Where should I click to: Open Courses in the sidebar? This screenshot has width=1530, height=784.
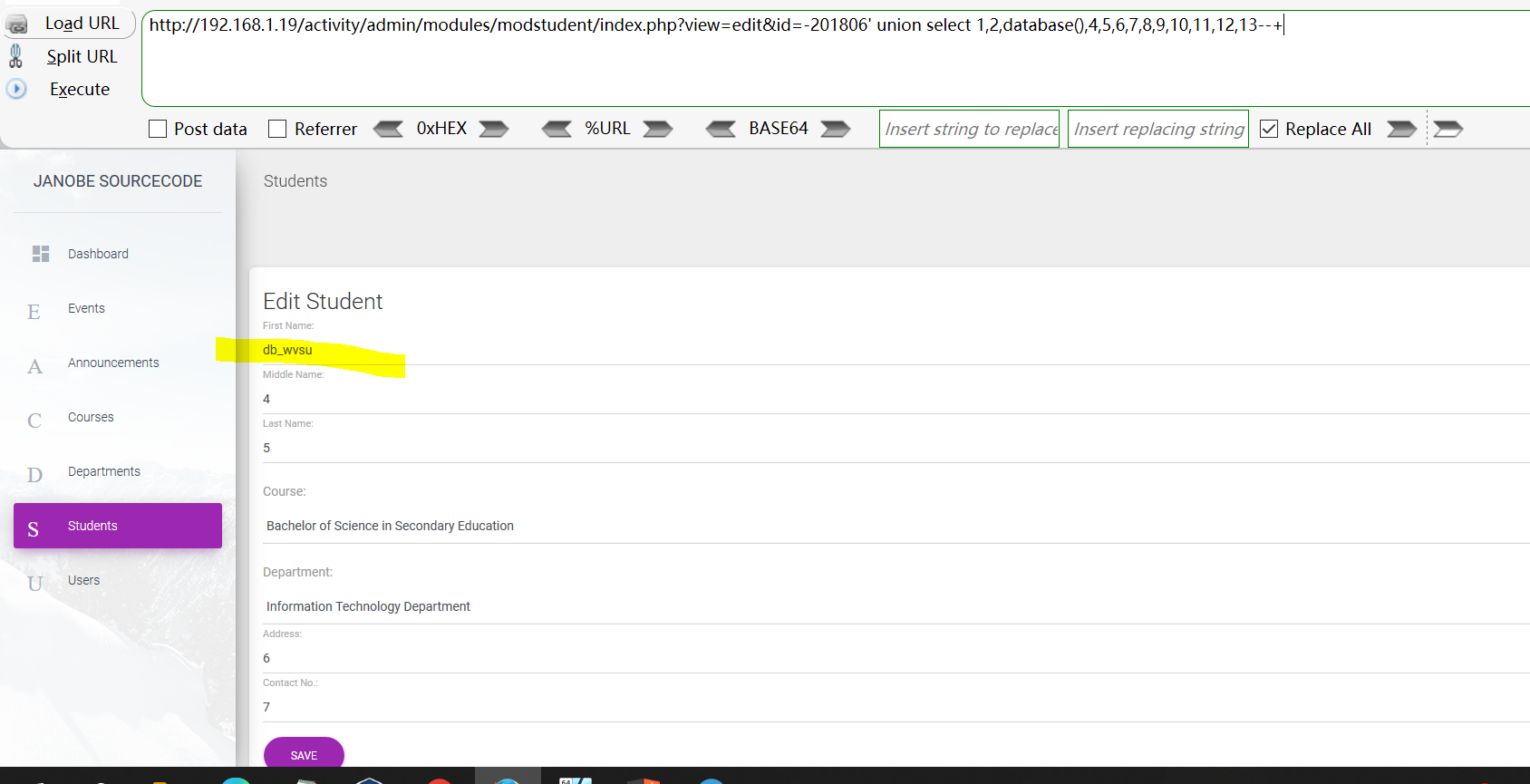(91, 417)
